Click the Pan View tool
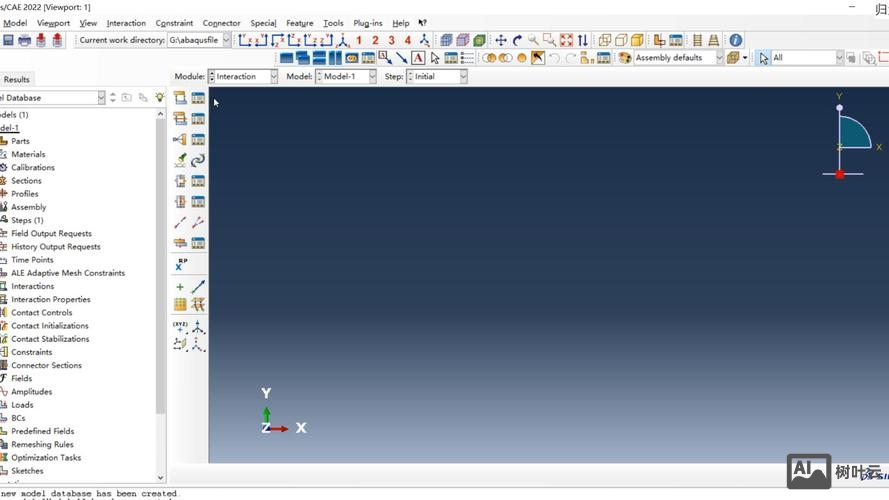The height and width of the screenshot is (500, 889). (x=501, y=41)
